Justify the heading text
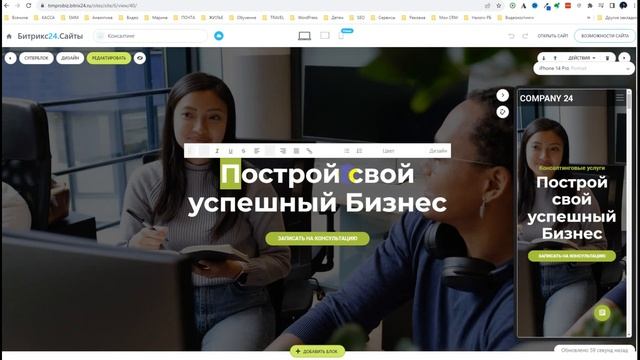This screenshot has height=360, width=640. click(296, 151)
